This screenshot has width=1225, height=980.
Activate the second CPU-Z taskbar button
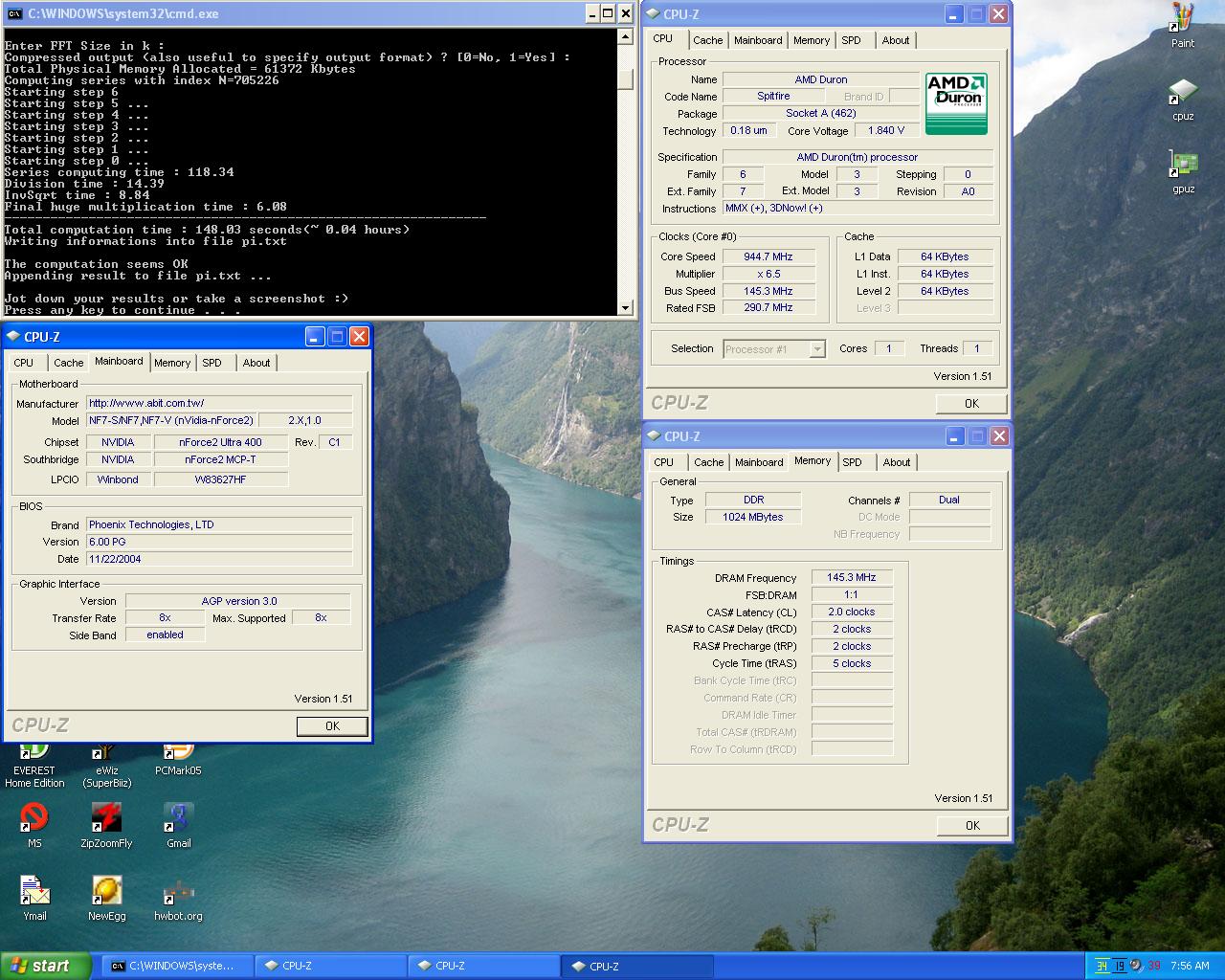click(483, 966)
